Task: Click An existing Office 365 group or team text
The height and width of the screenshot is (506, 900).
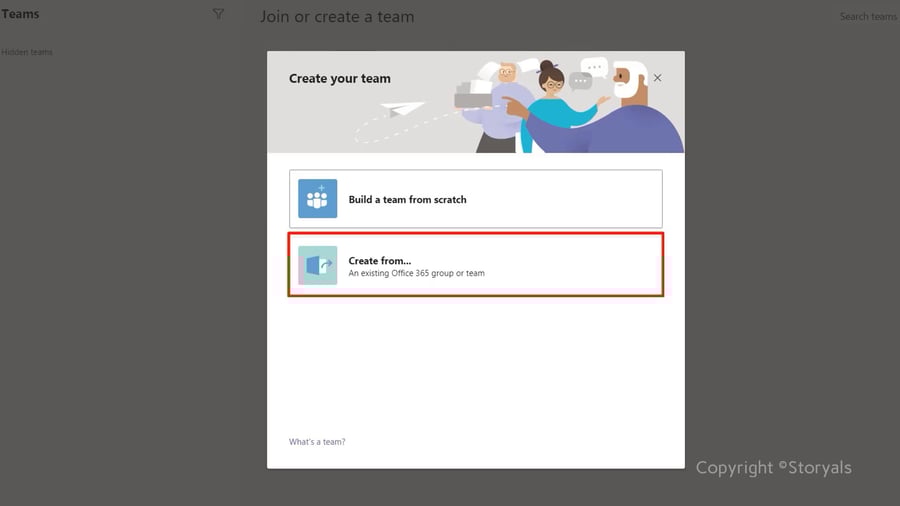Action: (x=416, y=274)
